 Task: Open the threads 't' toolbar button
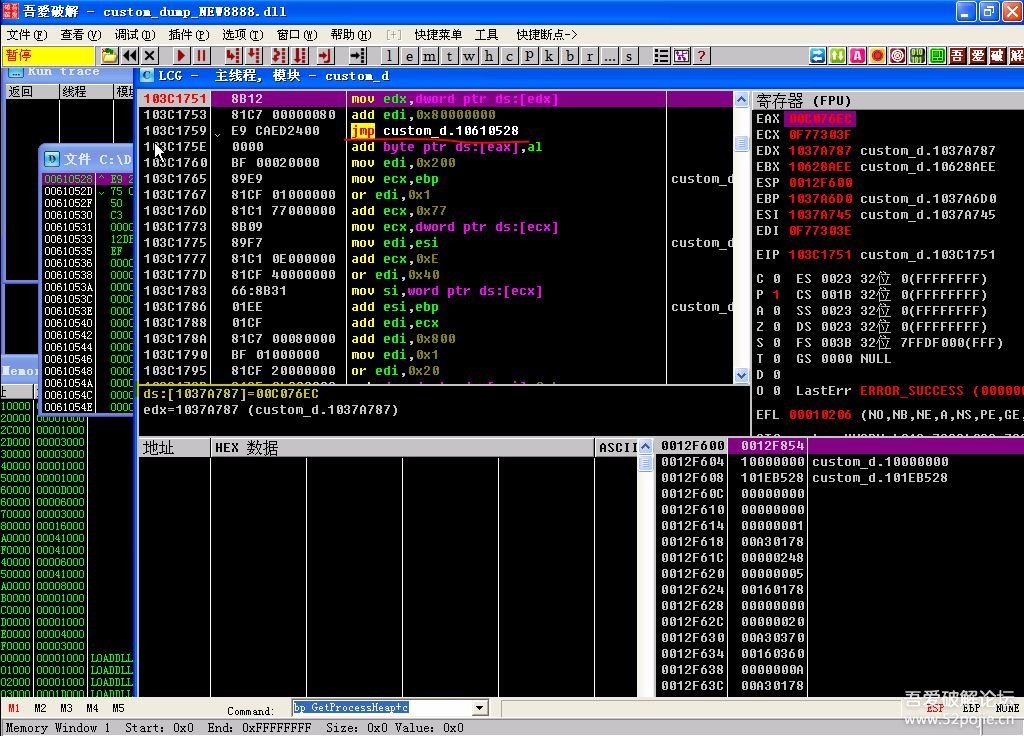[449, 56]
